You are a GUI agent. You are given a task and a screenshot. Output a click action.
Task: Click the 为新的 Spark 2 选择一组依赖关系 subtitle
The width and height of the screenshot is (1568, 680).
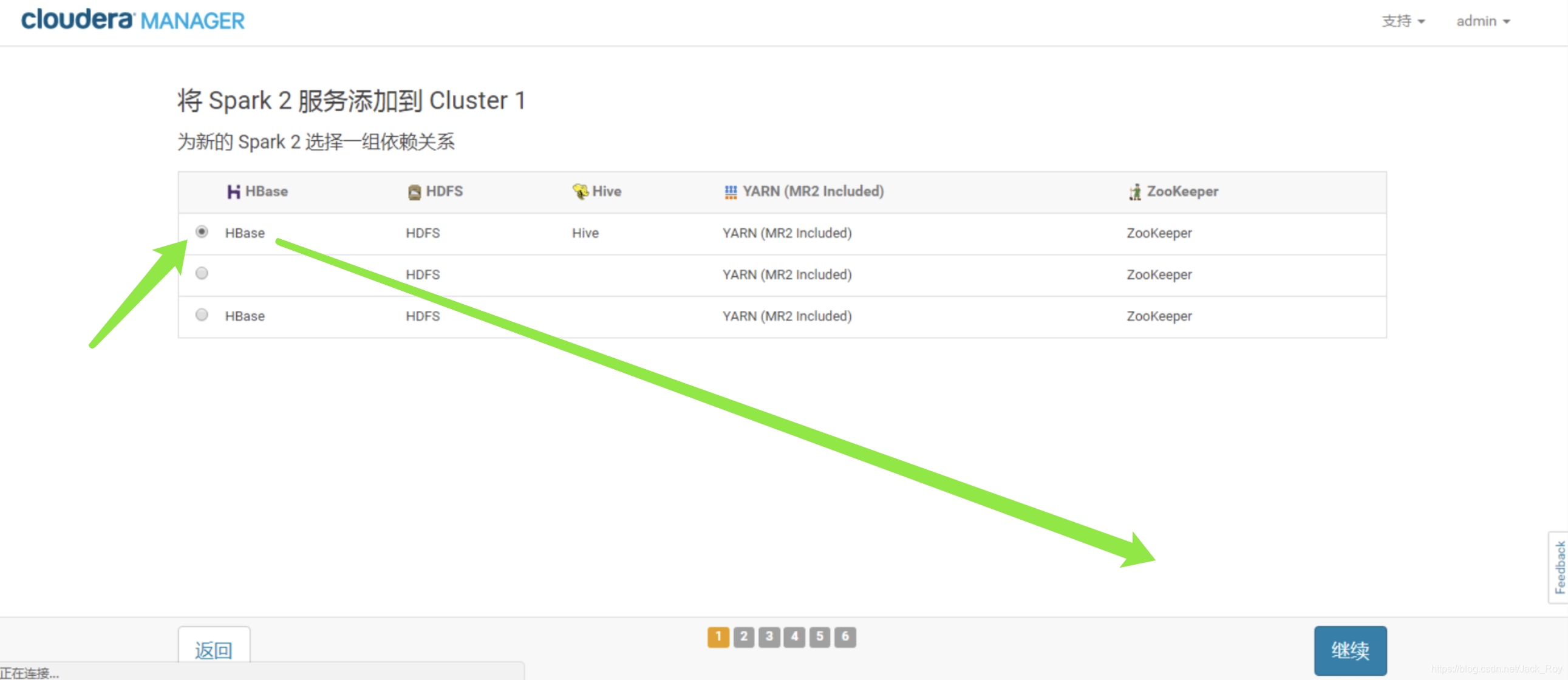pos(316,142)
